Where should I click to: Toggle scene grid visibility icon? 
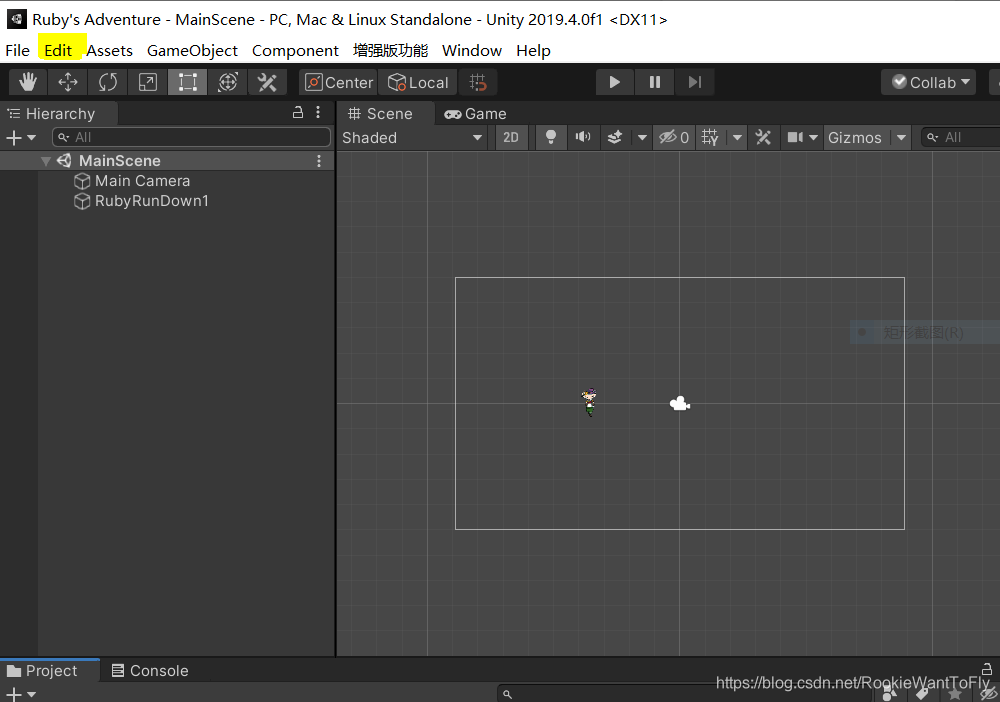pos(710,138)
